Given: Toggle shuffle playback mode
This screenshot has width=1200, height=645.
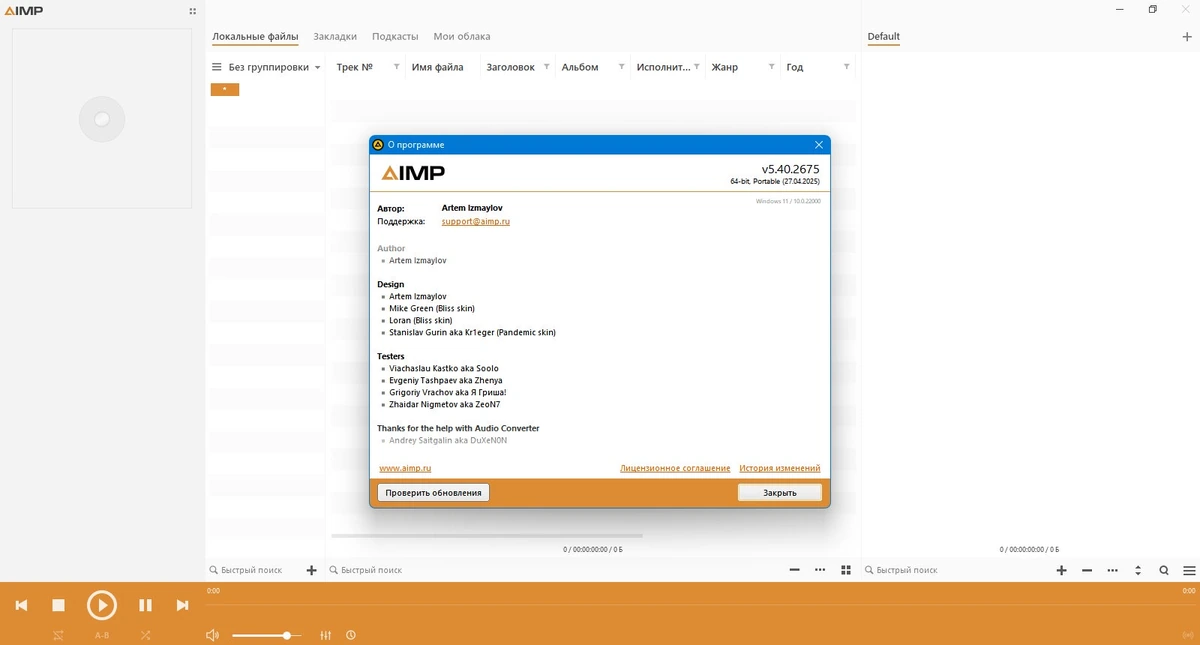Looking at the screenshot, I should 146,635.
